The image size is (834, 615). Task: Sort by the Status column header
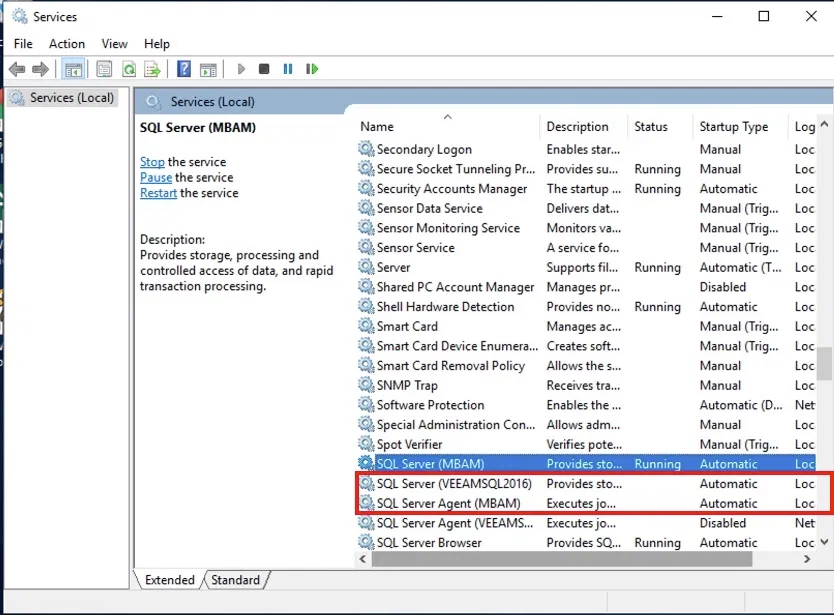point(660,127)
